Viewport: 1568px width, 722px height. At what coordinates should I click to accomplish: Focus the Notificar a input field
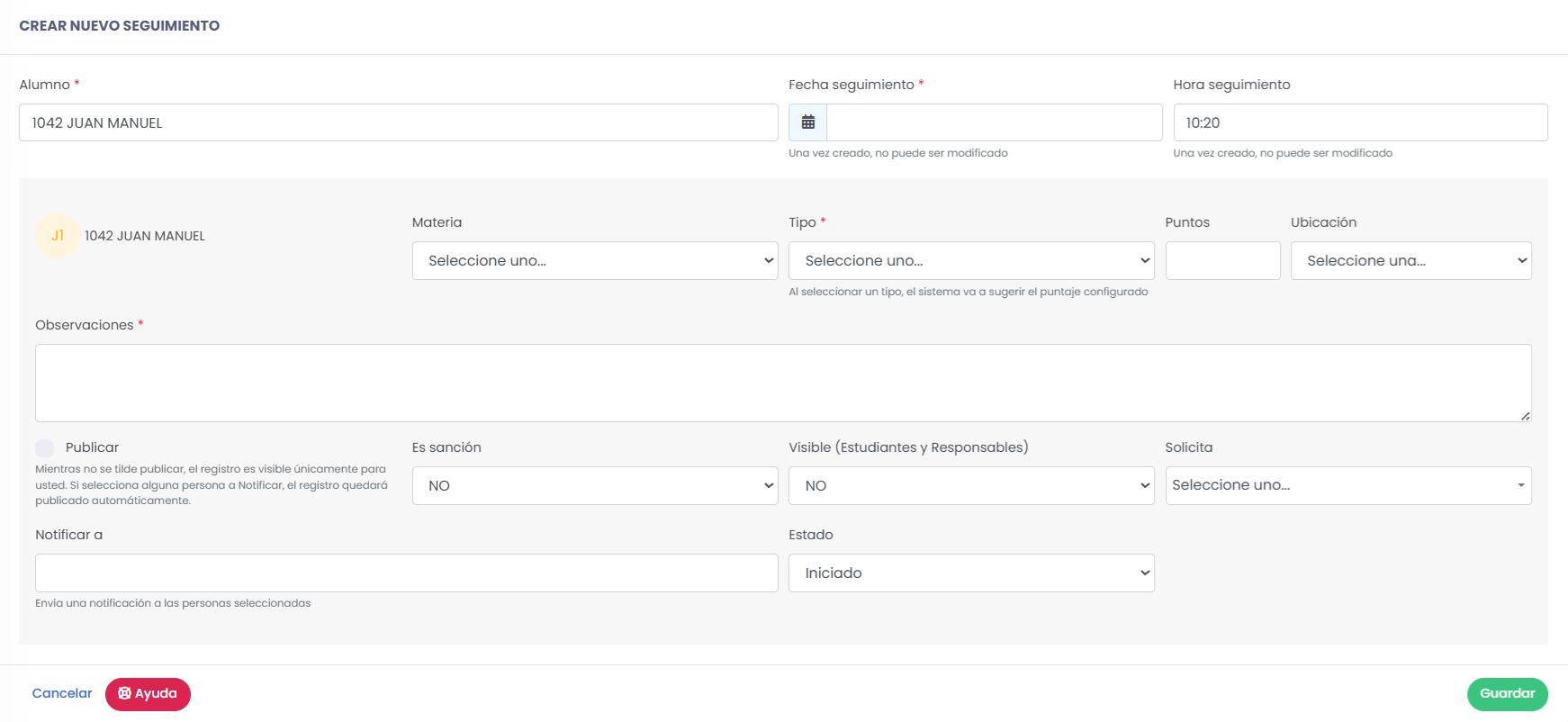(407, 573)
